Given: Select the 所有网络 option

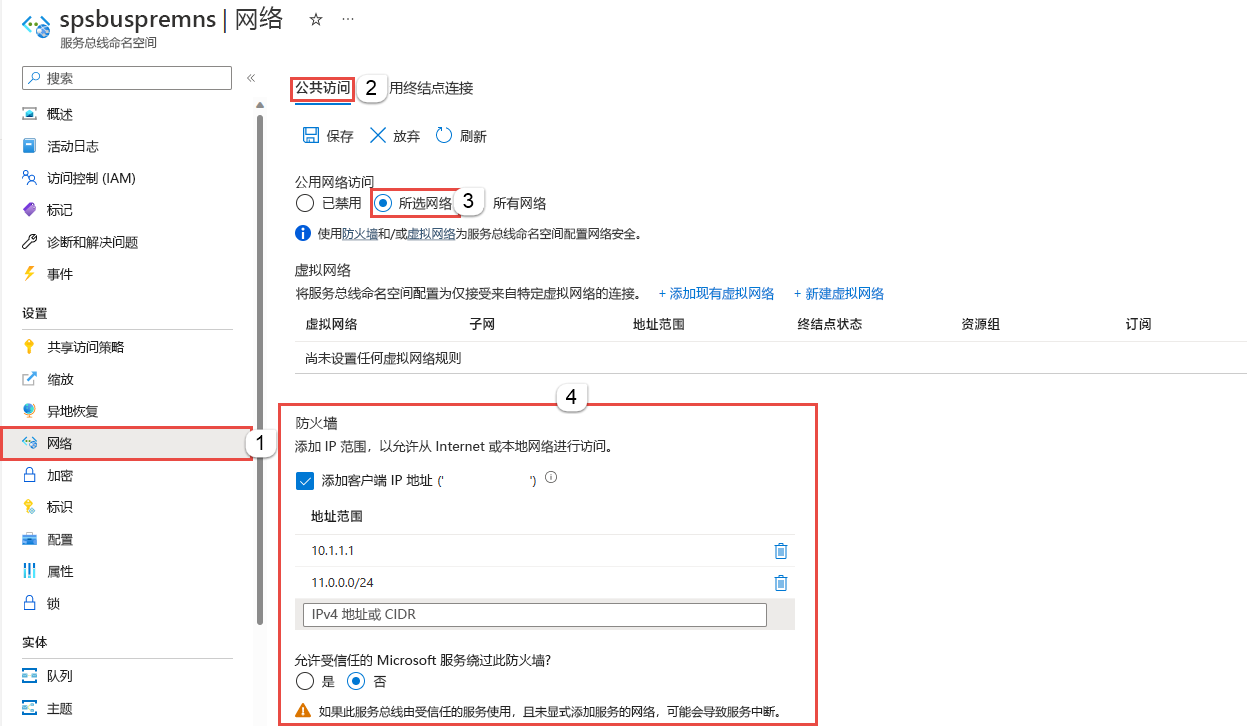Looking at the screenshot, I should point(519,203).
